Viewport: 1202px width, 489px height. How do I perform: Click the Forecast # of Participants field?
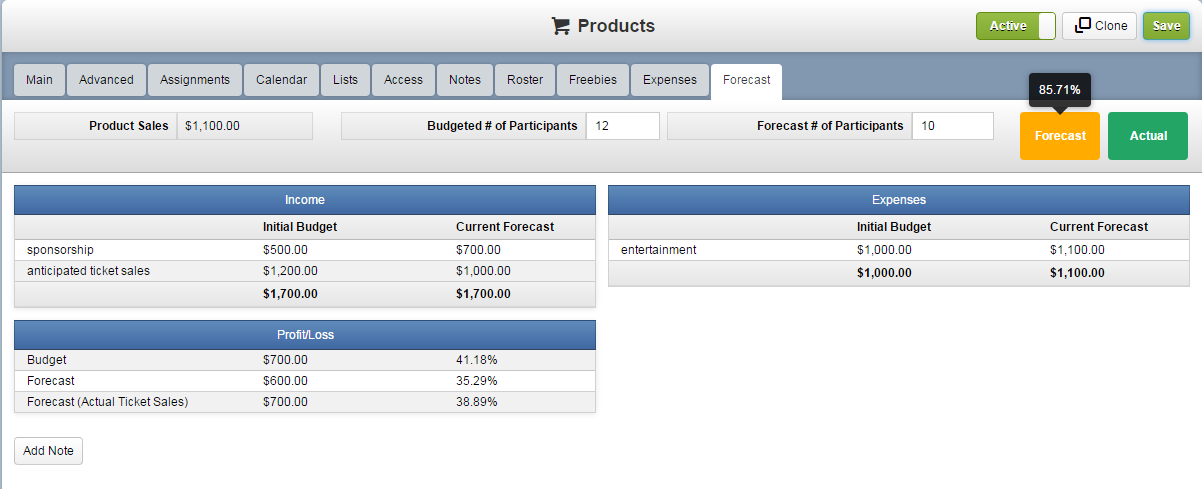[953, 126]
